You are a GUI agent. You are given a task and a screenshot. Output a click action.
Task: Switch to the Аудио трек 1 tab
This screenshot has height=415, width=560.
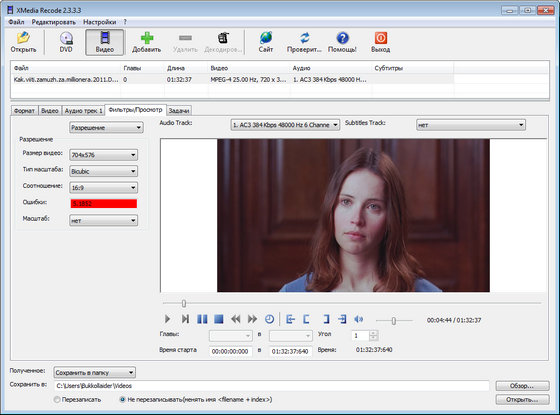point(83,111)
